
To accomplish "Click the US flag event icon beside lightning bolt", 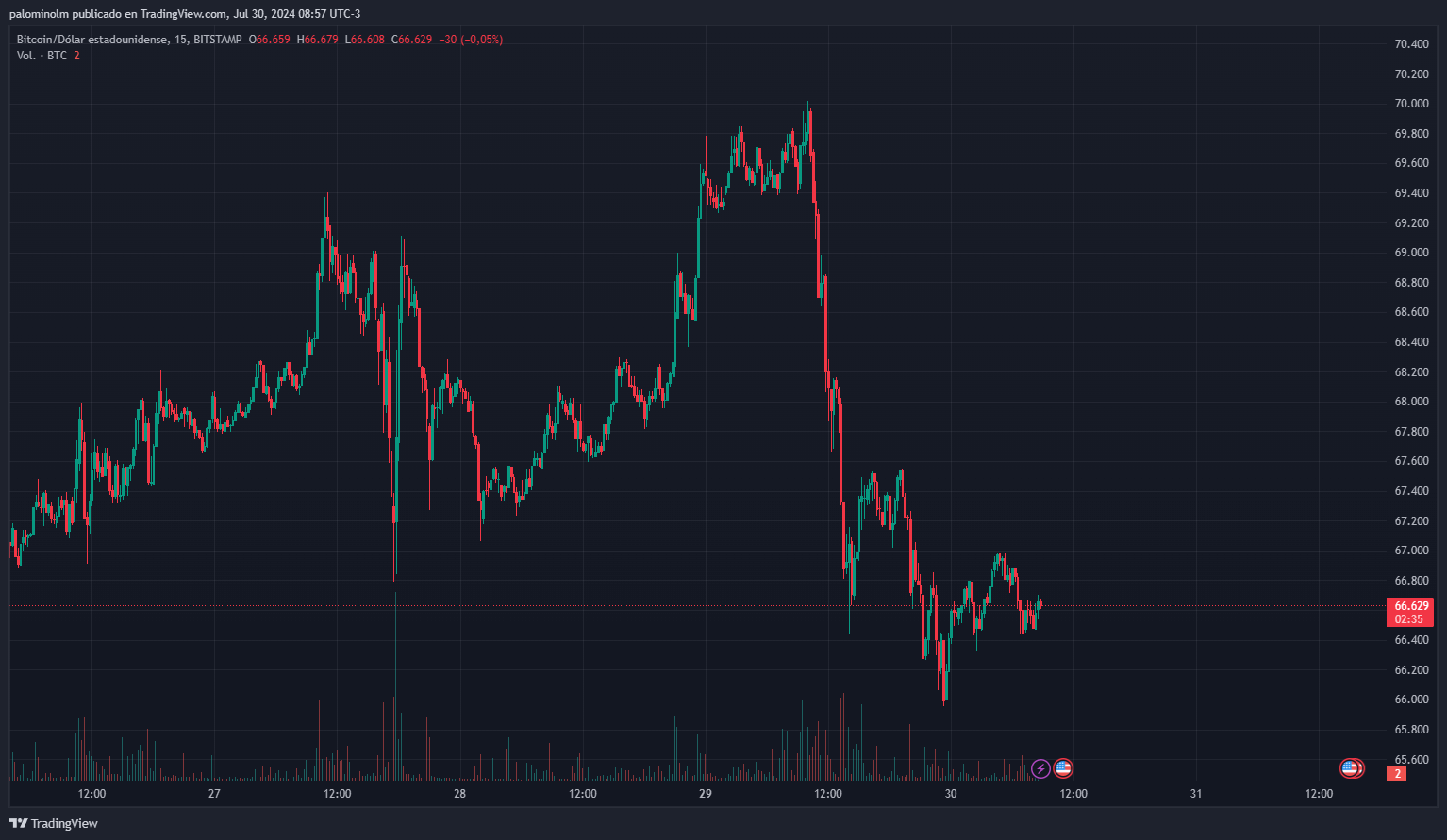I will pos(1063,768).
